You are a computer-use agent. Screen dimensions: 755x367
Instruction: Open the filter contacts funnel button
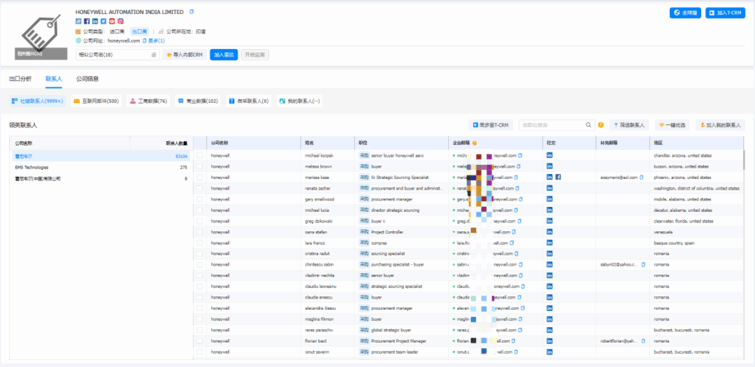point(629,125)
